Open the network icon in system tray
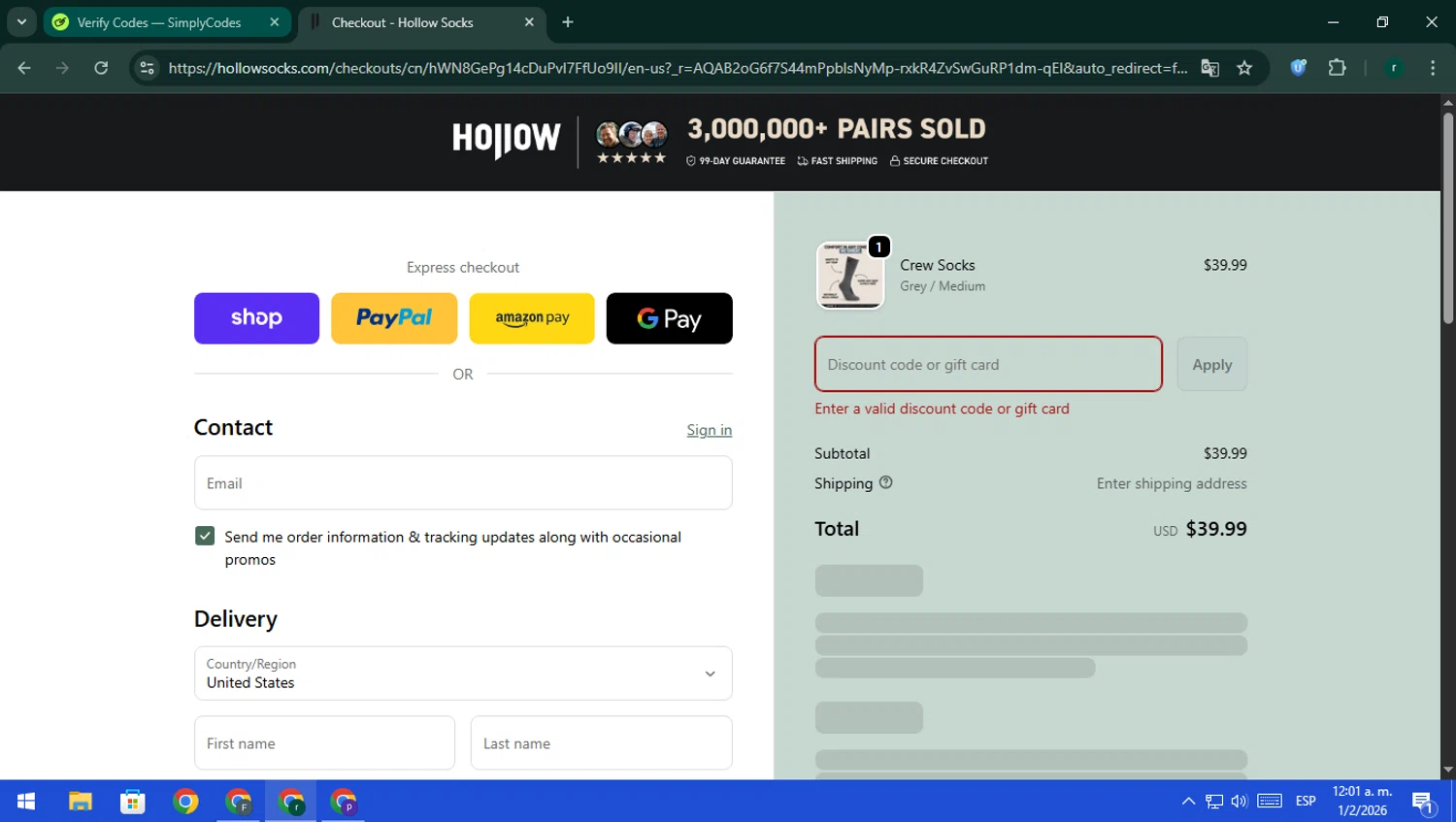This screenshot has height=822, width=1456. pos(1214,802)
